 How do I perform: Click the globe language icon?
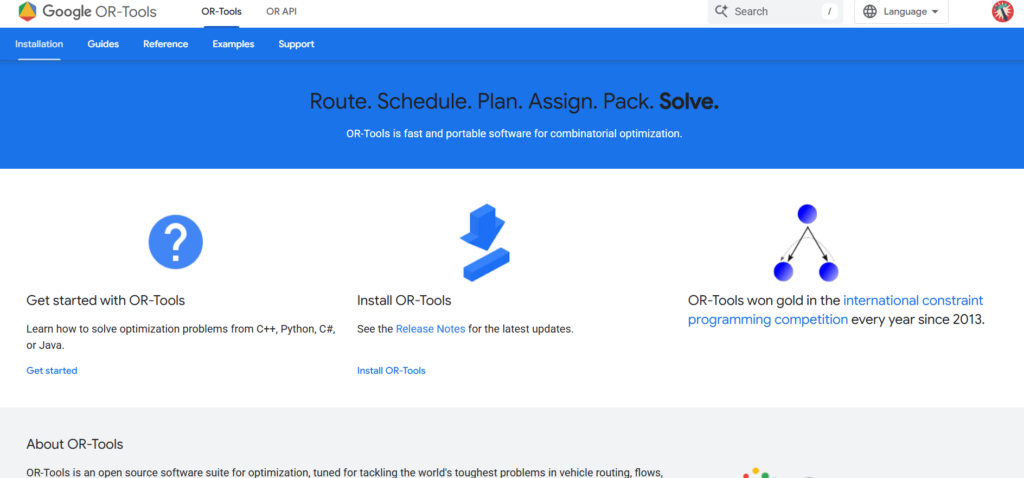870,11
